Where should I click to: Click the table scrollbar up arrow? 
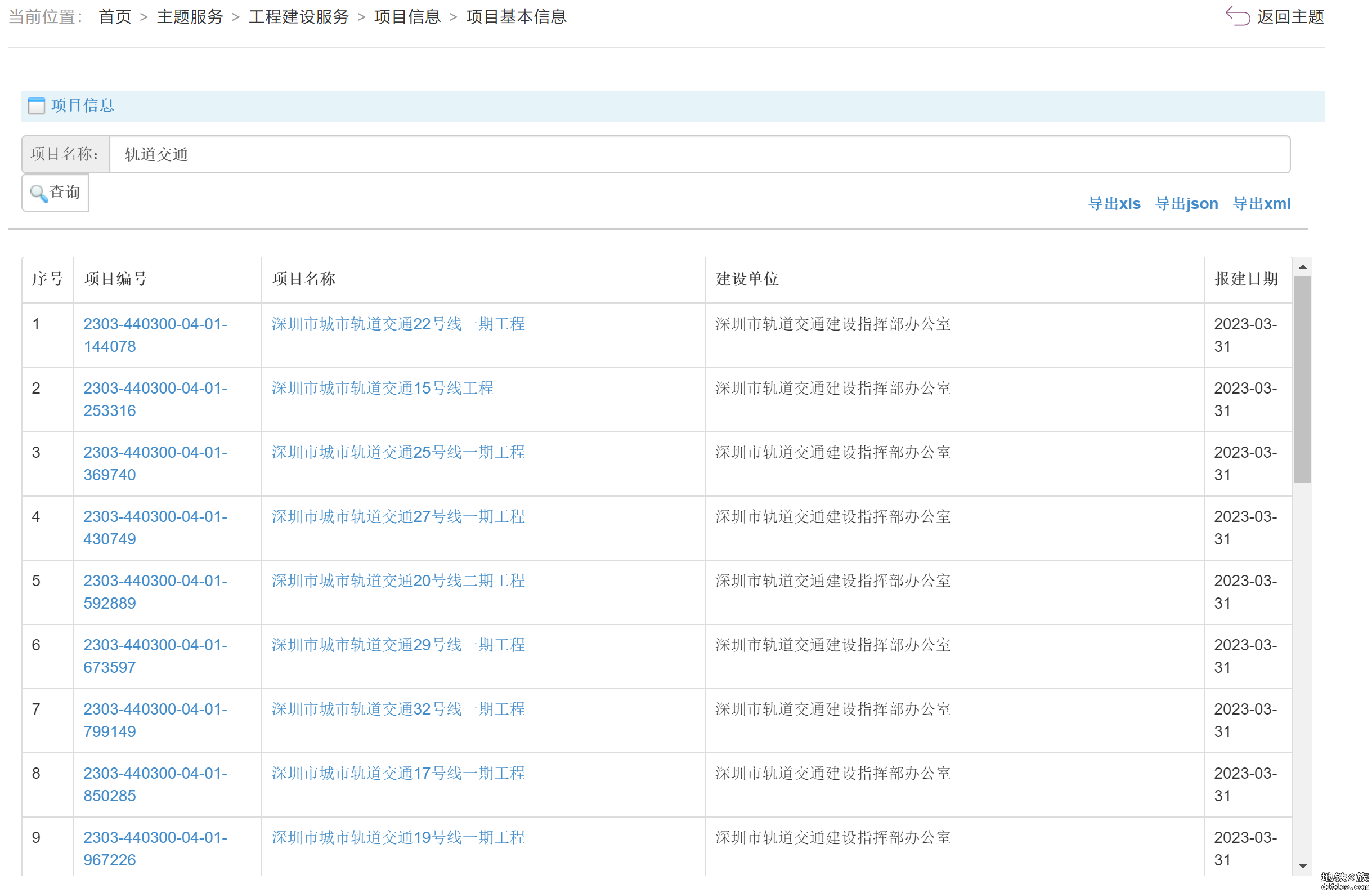[x=1302, y=266]
